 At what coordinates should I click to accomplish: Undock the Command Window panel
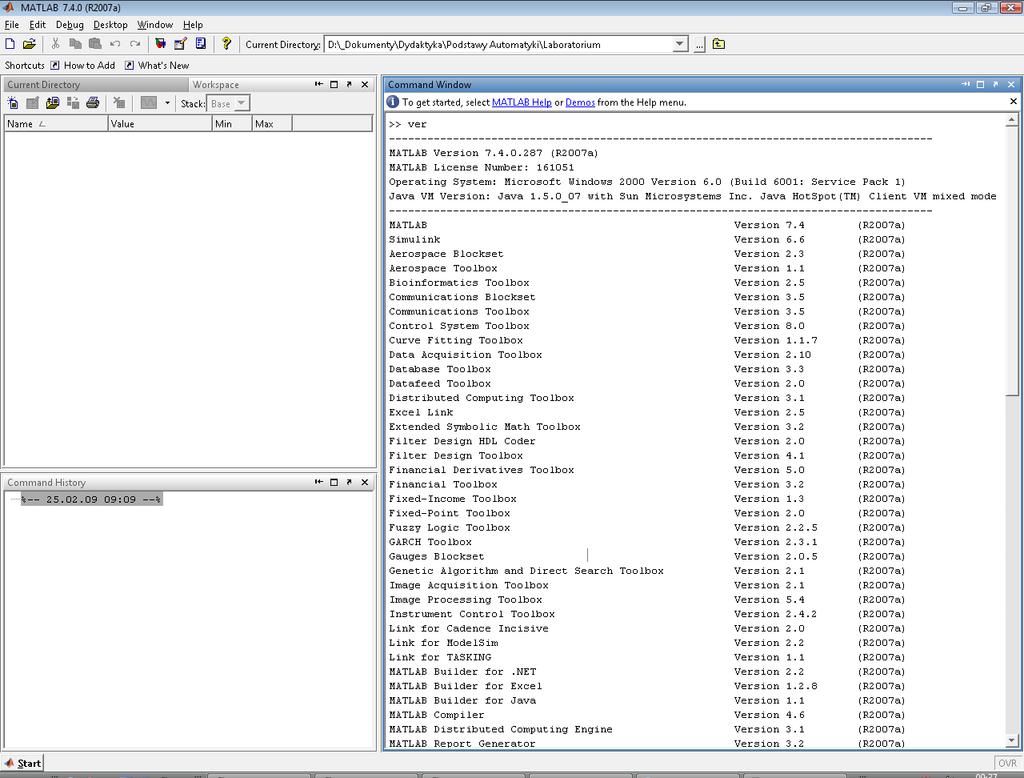(x=995, y=84)
